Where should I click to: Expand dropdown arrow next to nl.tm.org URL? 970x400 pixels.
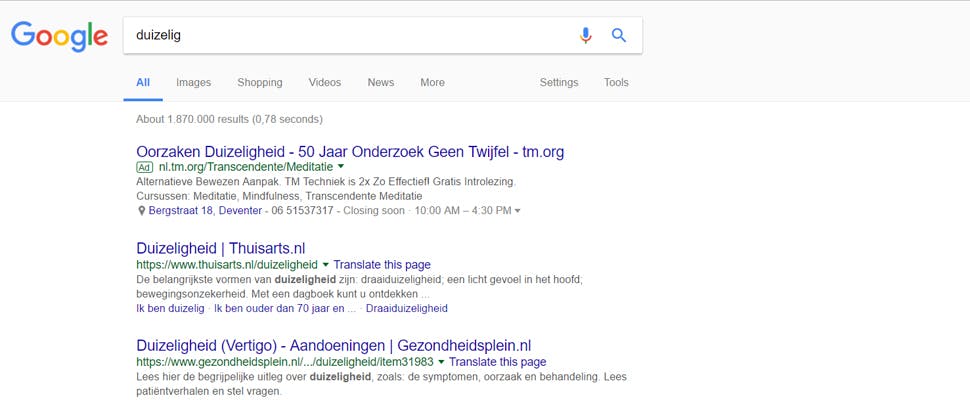click(x=341, y=167)
